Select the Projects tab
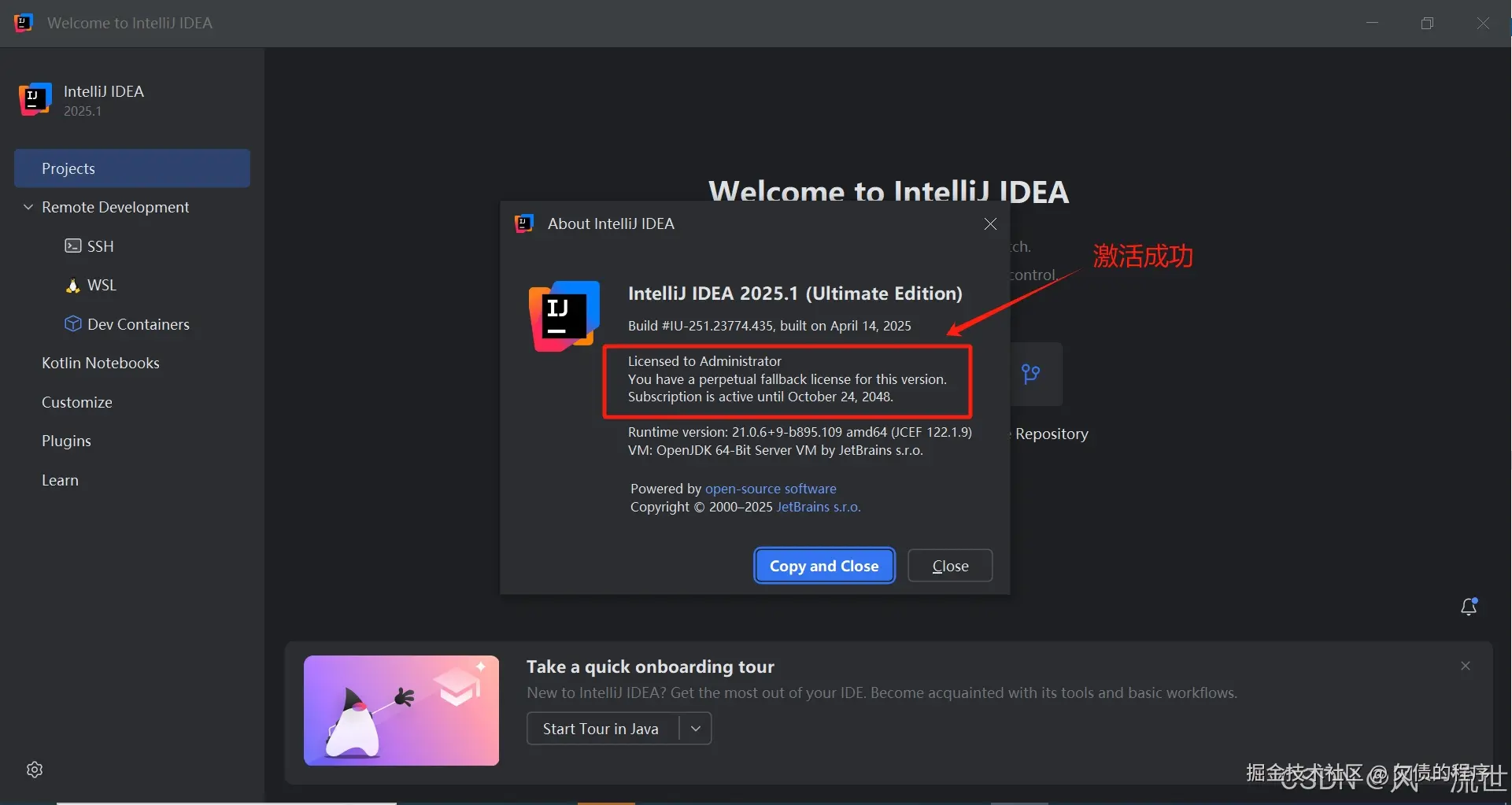Image resolution: width=1512 pixels, height=805 pixels. tap(132, 168)
